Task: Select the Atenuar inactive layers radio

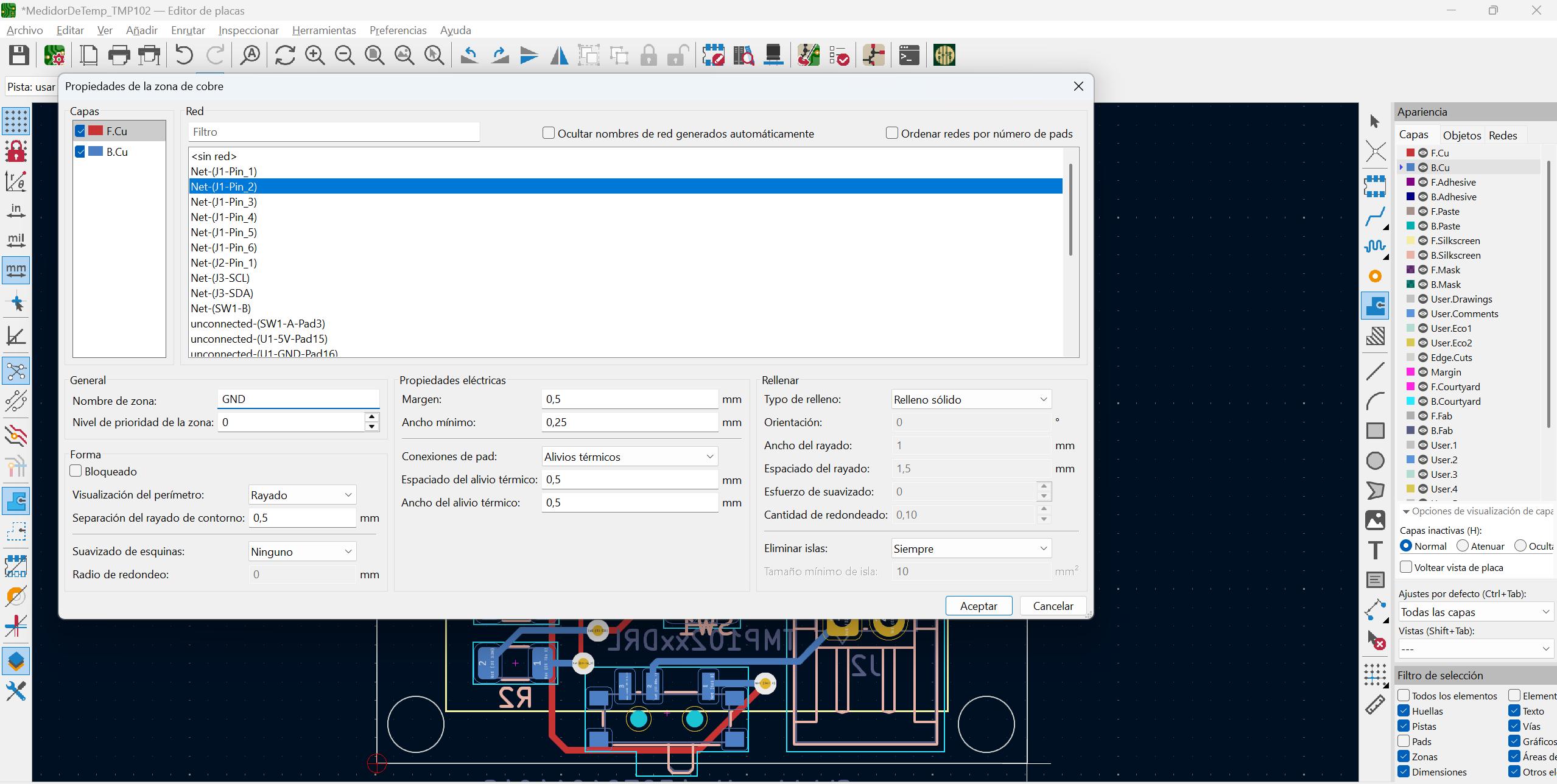Action: click(x=1463, y=546)
